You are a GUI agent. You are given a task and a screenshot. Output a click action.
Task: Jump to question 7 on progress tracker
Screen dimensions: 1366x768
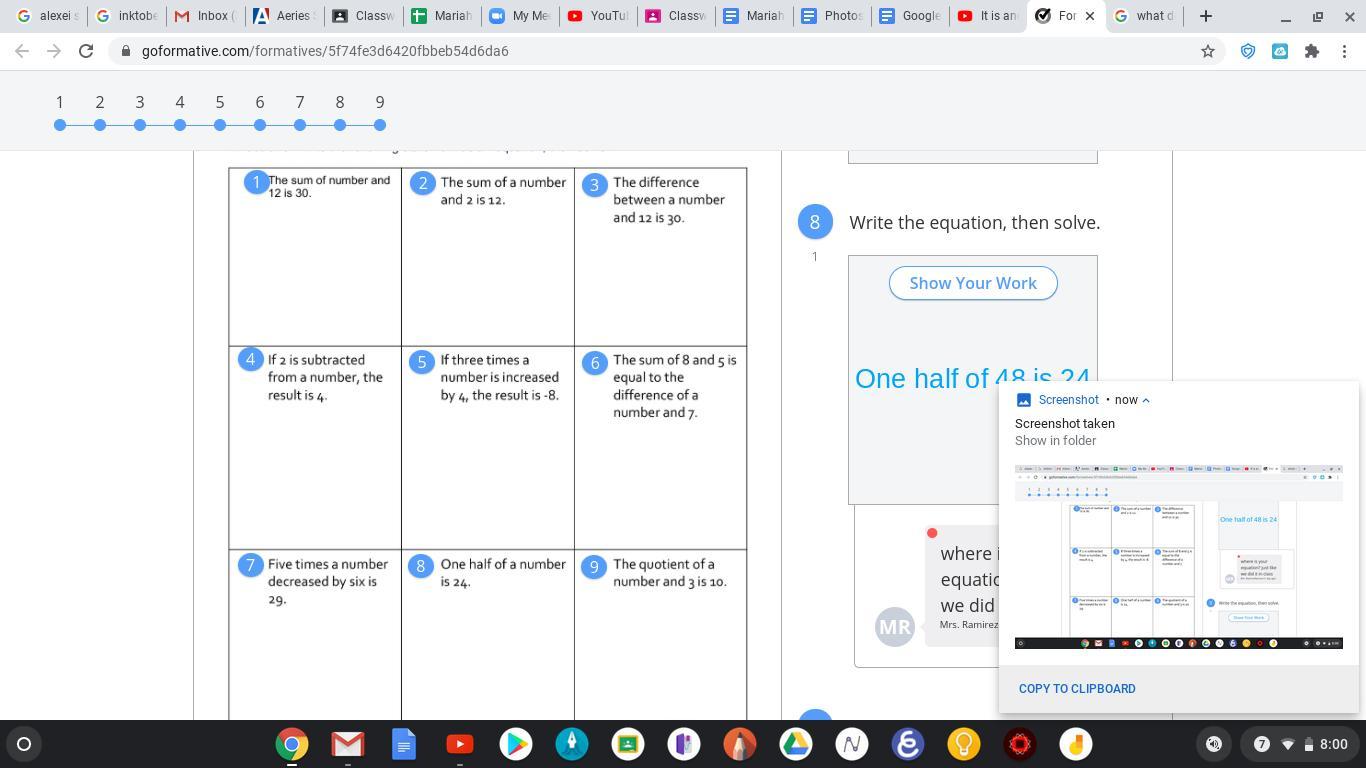tap(300, 125)
